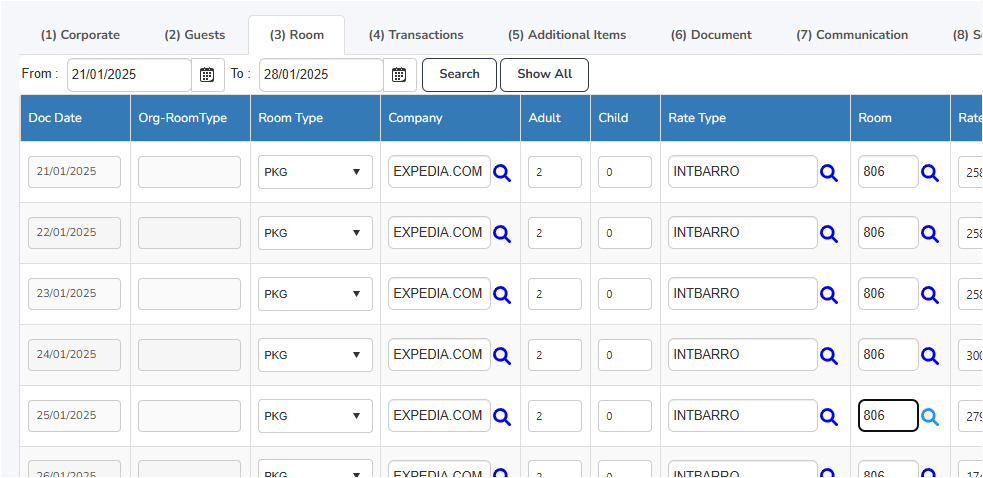
Task: Look up rate type for 25/01/2025 row
Action: (829, 417)
